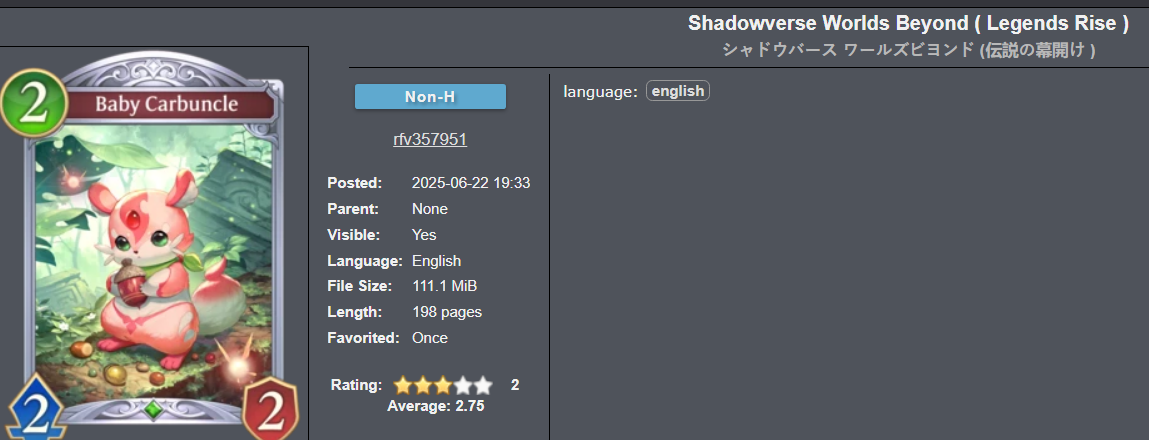The image size is (1149, 440).
Task: Click the first rating star
Action: click(402, 385)
